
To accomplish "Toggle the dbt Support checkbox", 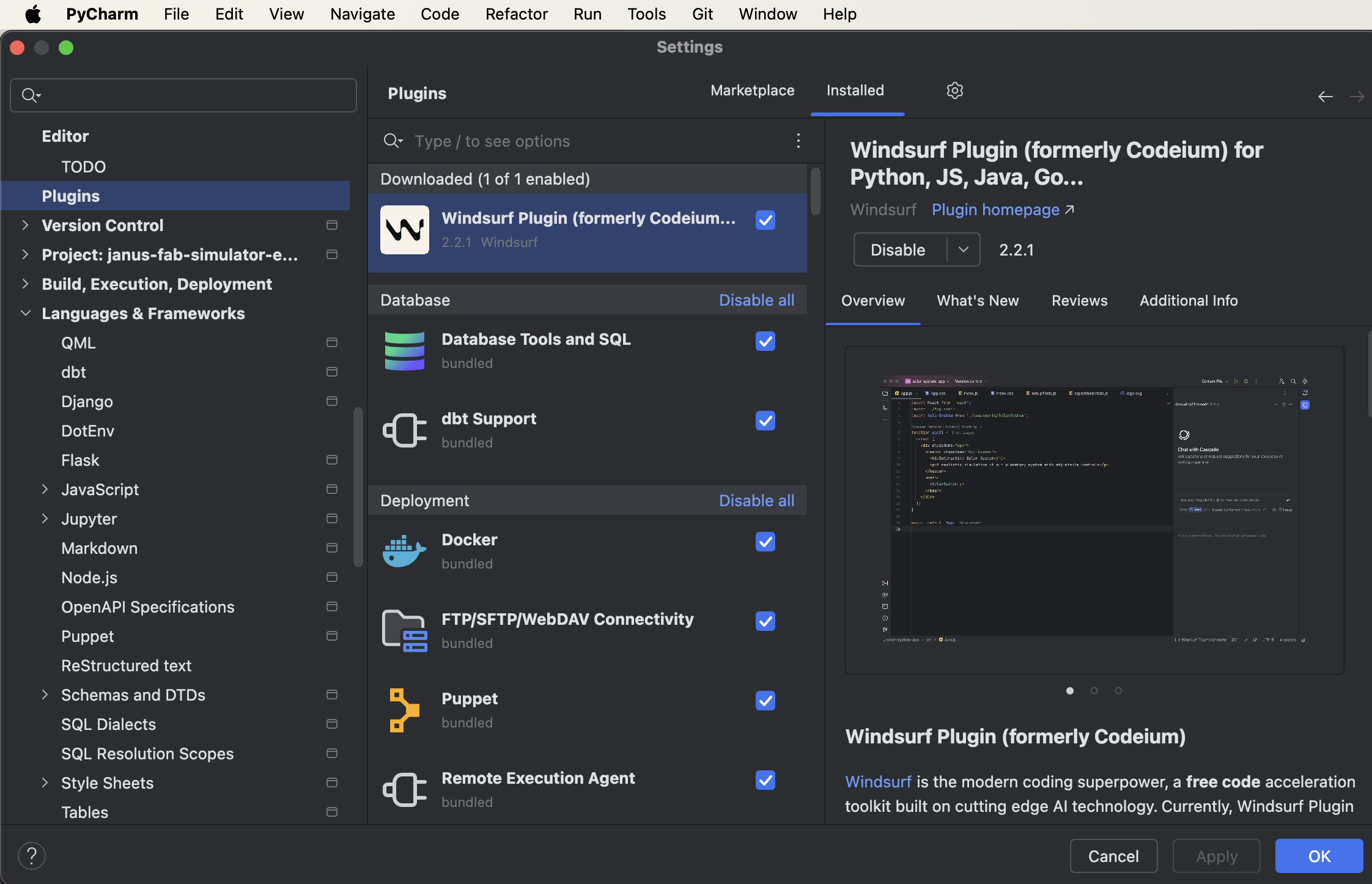I will tap(765, 421).
